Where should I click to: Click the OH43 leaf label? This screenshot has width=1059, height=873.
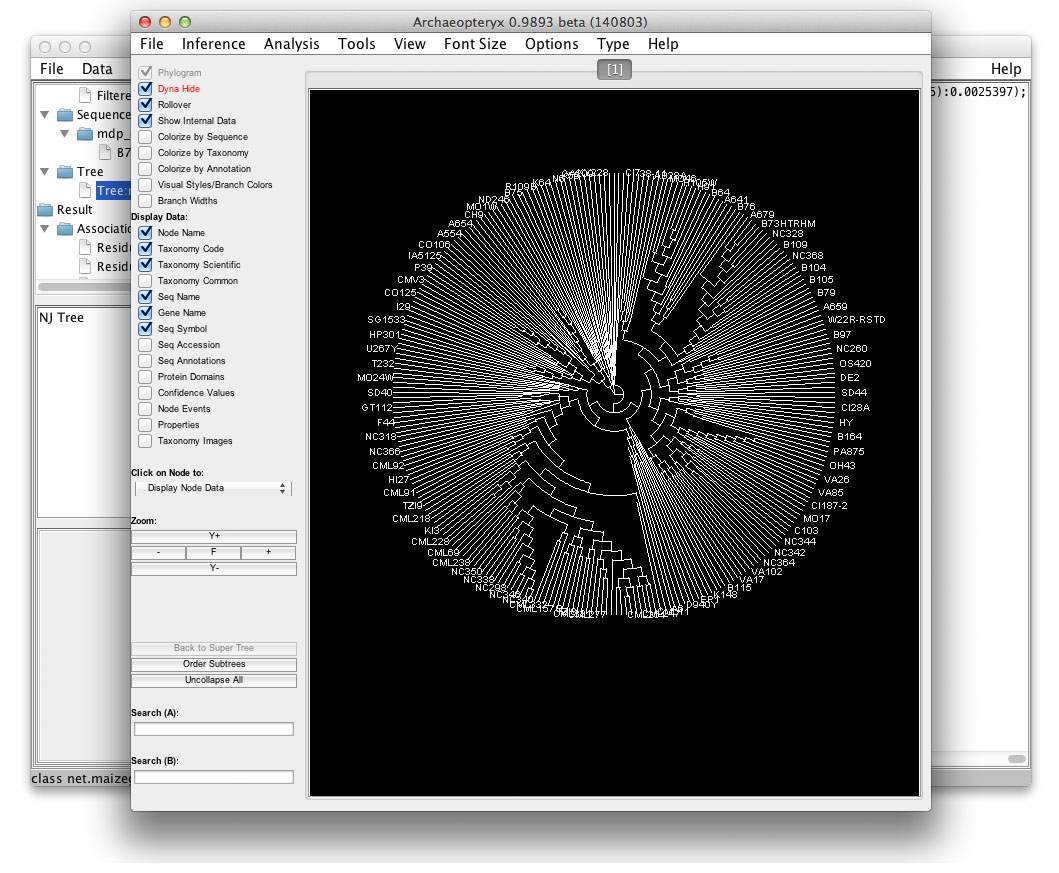pyautogui.click(x=842, y=466)
